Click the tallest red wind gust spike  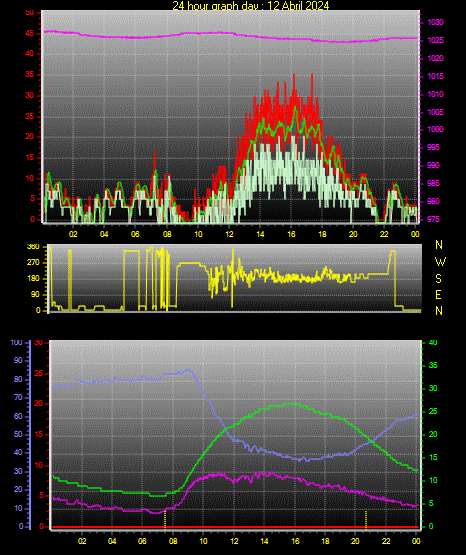tap(294, 75)
